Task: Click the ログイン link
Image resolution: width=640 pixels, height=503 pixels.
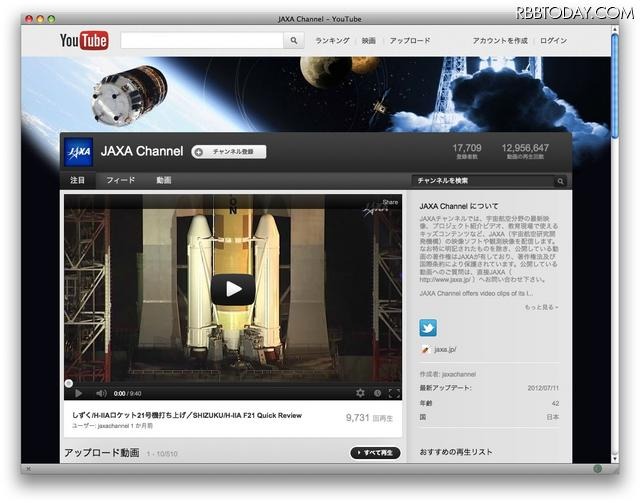Action: (x=553, y=40)
